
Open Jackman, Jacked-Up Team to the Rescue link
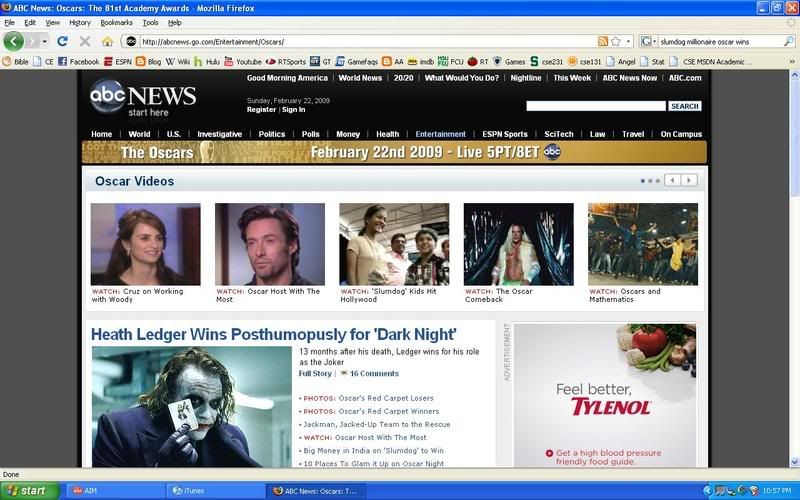377,424
